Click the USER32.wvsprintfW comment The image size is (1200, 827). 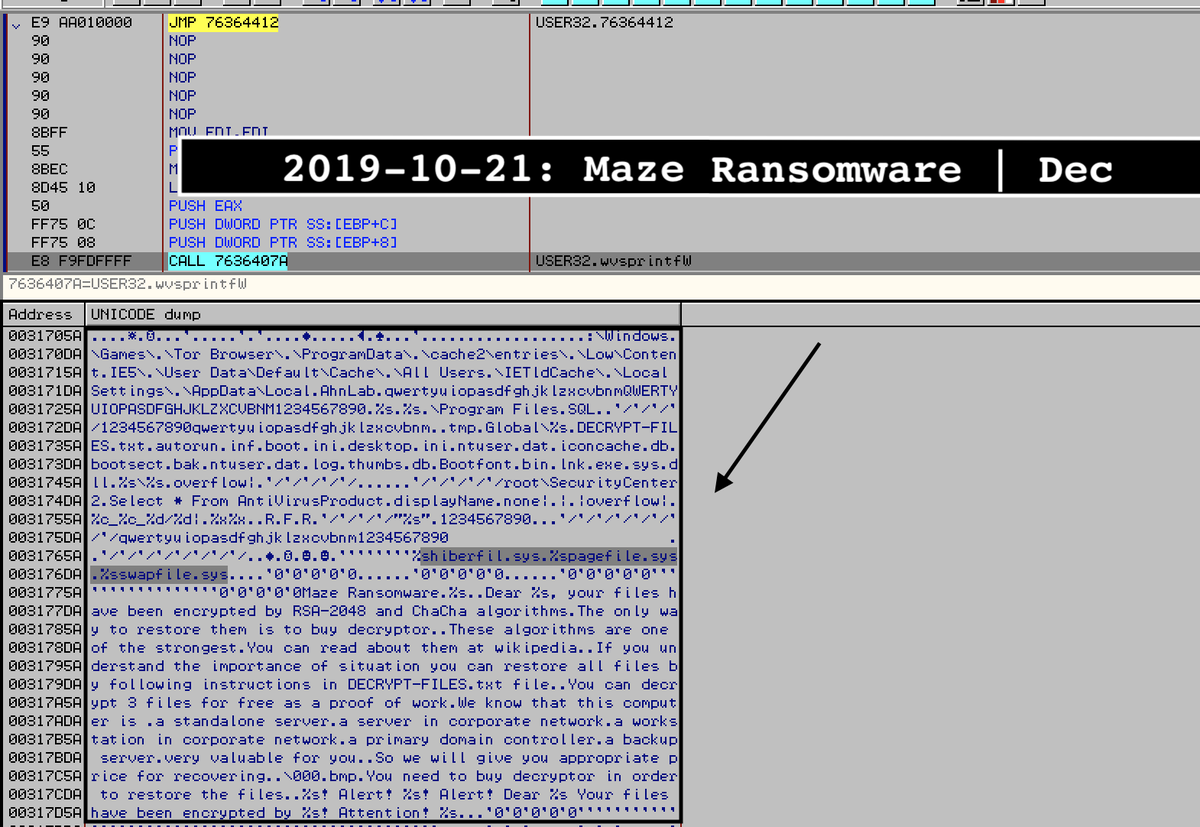pyautogui.click(x=614, y=261)
